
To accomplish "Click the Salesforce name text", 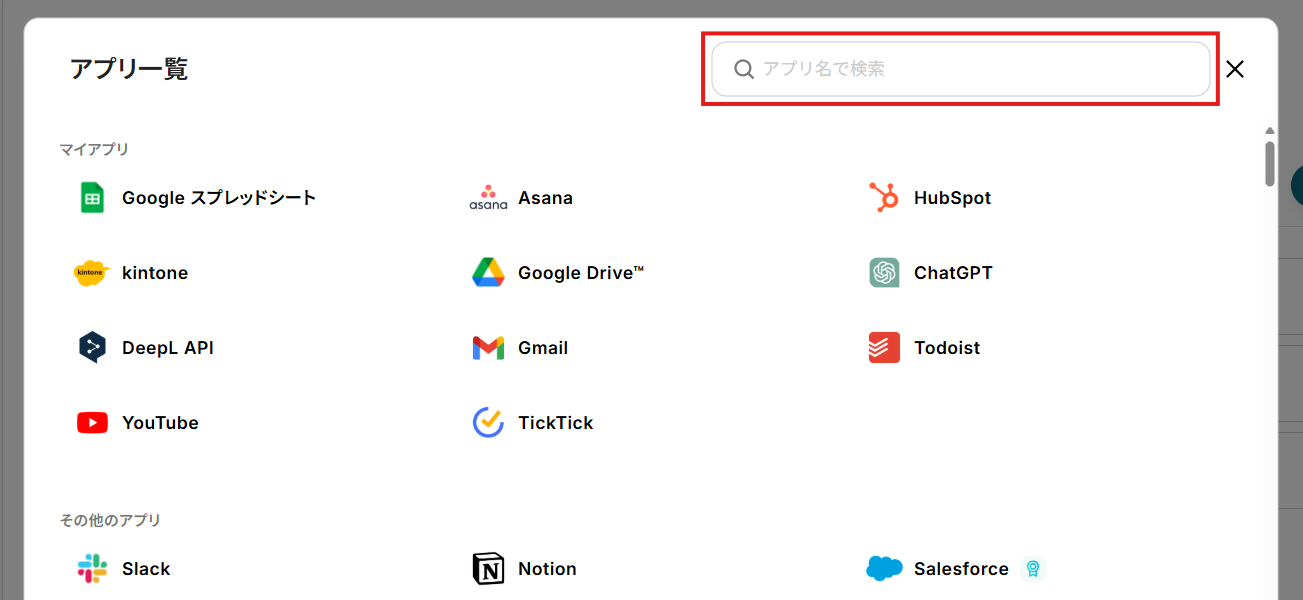I will point(961,569).
